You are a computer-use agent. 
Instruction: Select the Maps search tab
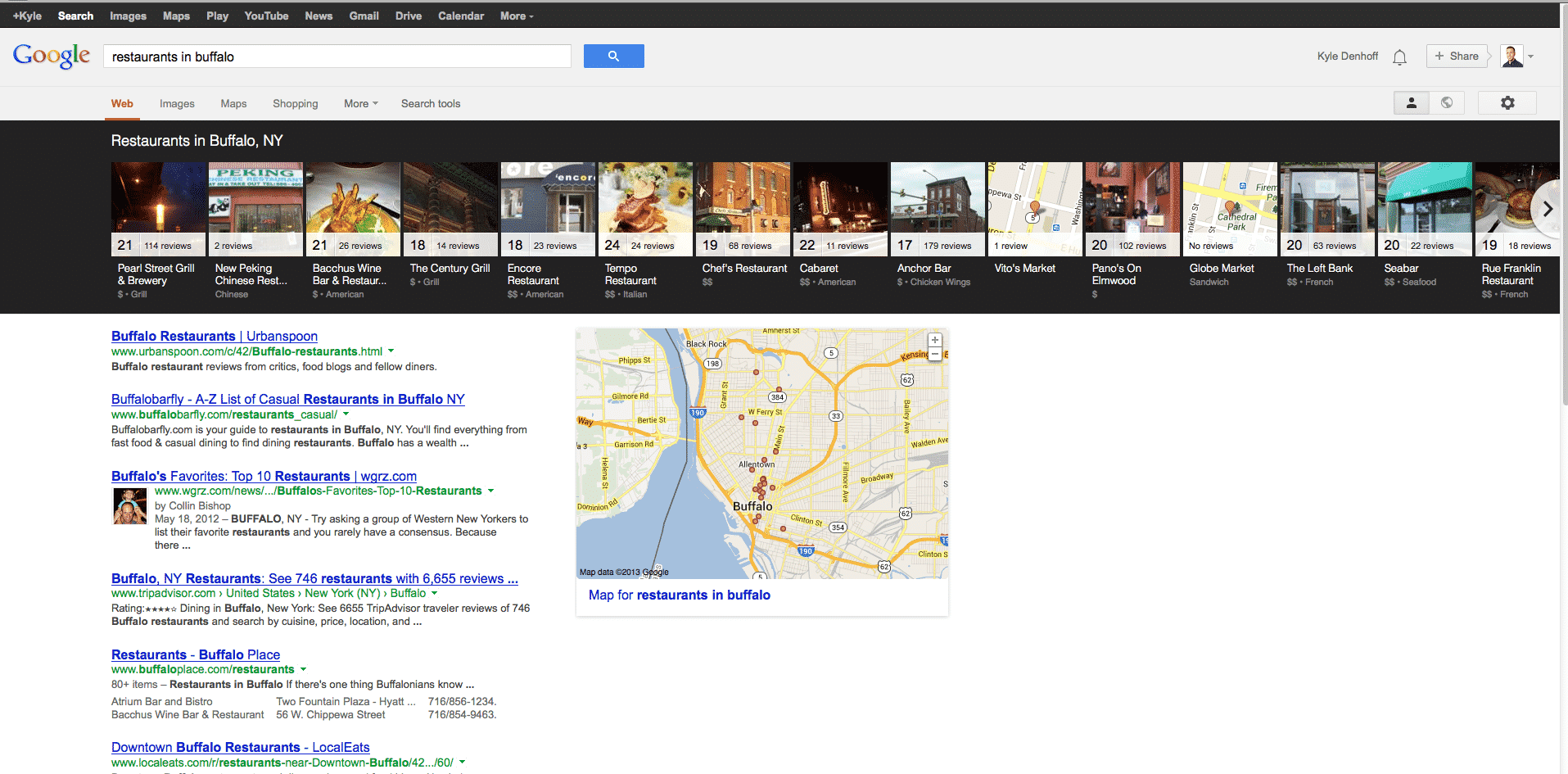(x=233, y=104)
